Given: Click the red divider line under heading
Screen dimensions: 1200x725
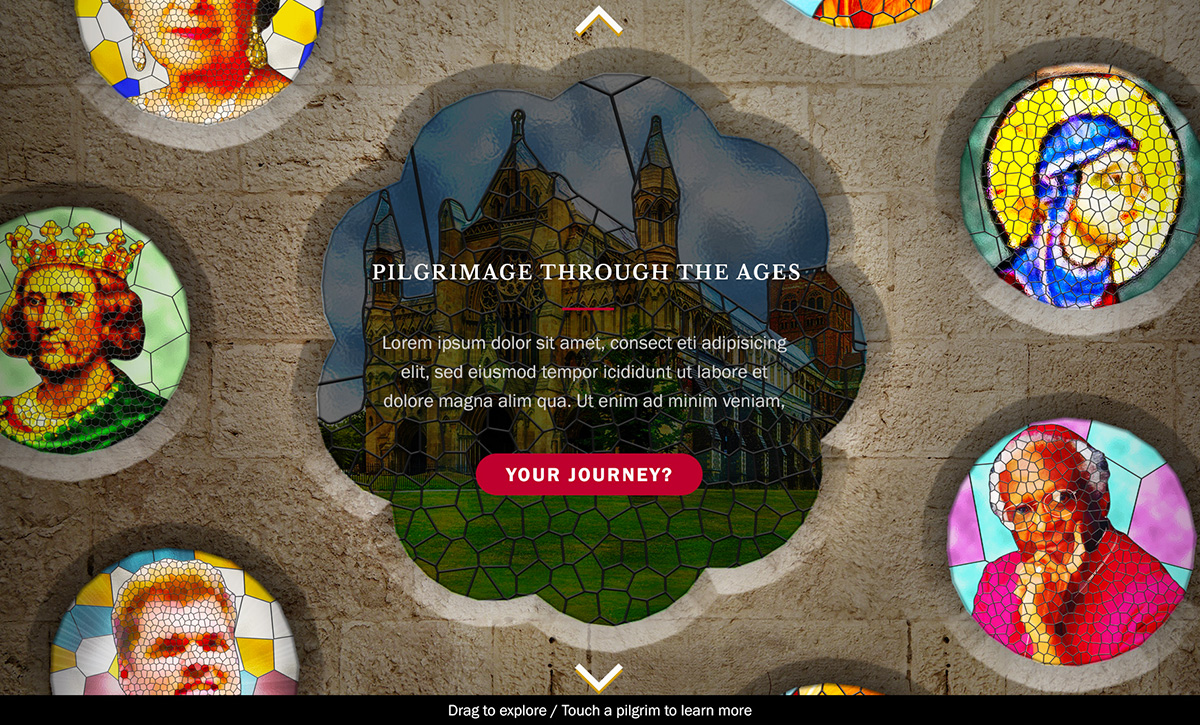Looking at the screenshot, I should tap(588, 309).
